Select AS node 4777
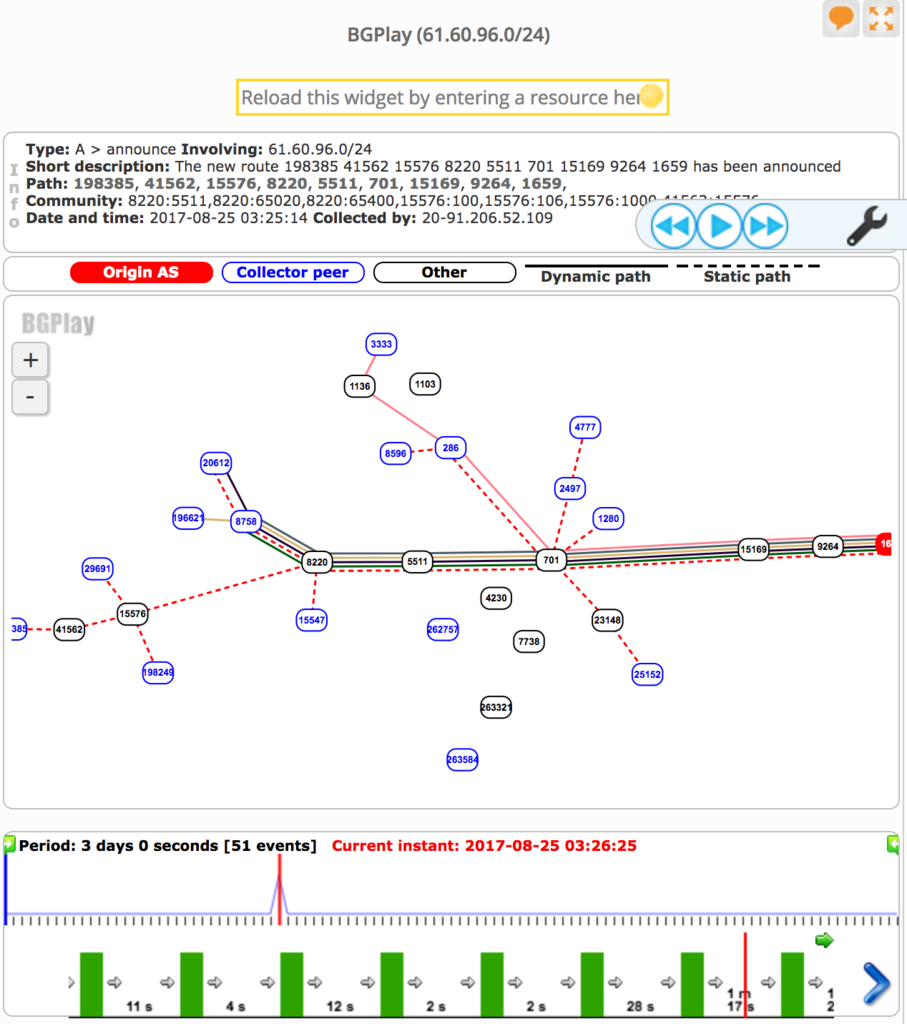The image size is (907, 1024). tap(585, 427)
